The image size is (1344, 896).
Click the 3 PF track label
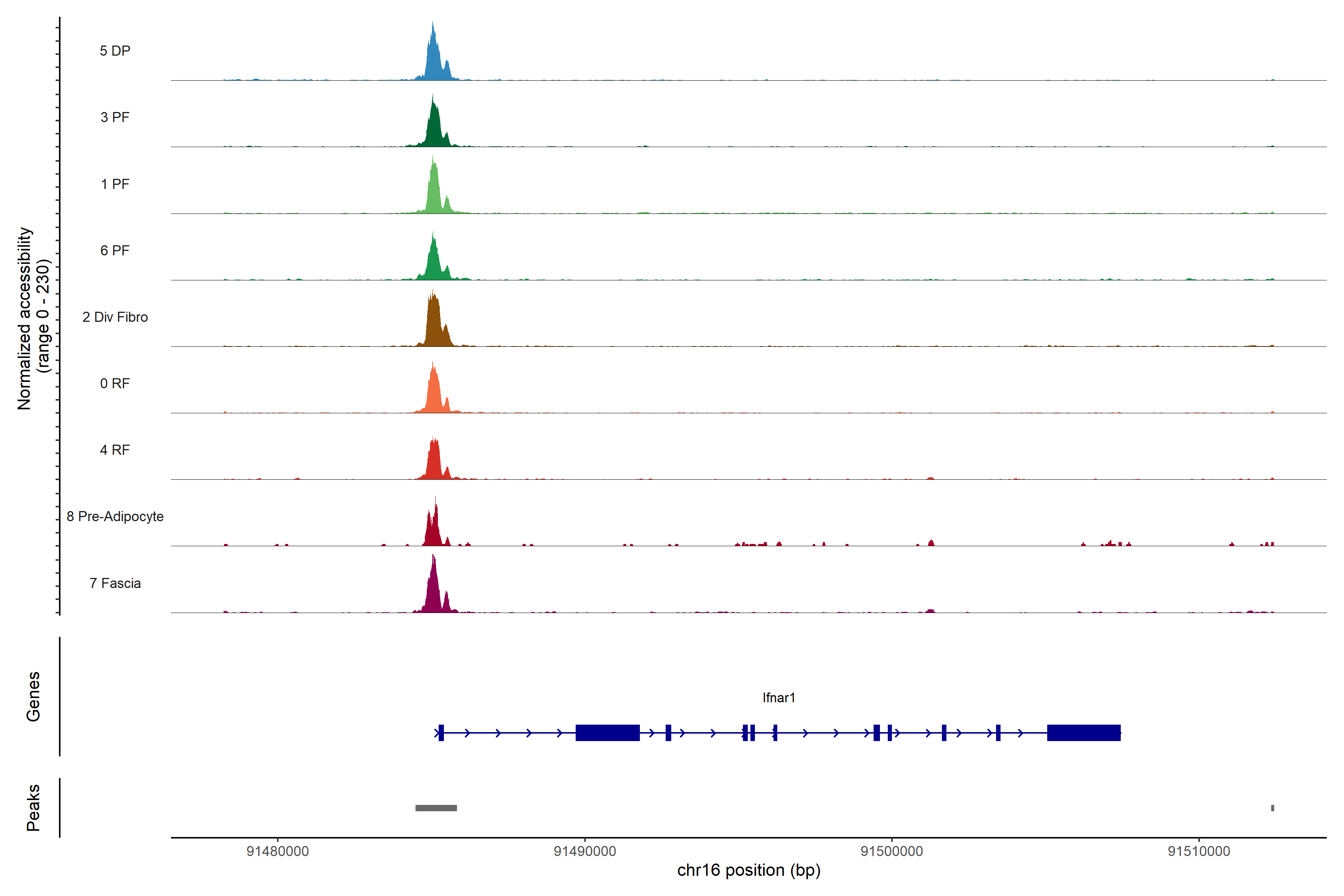115,117
